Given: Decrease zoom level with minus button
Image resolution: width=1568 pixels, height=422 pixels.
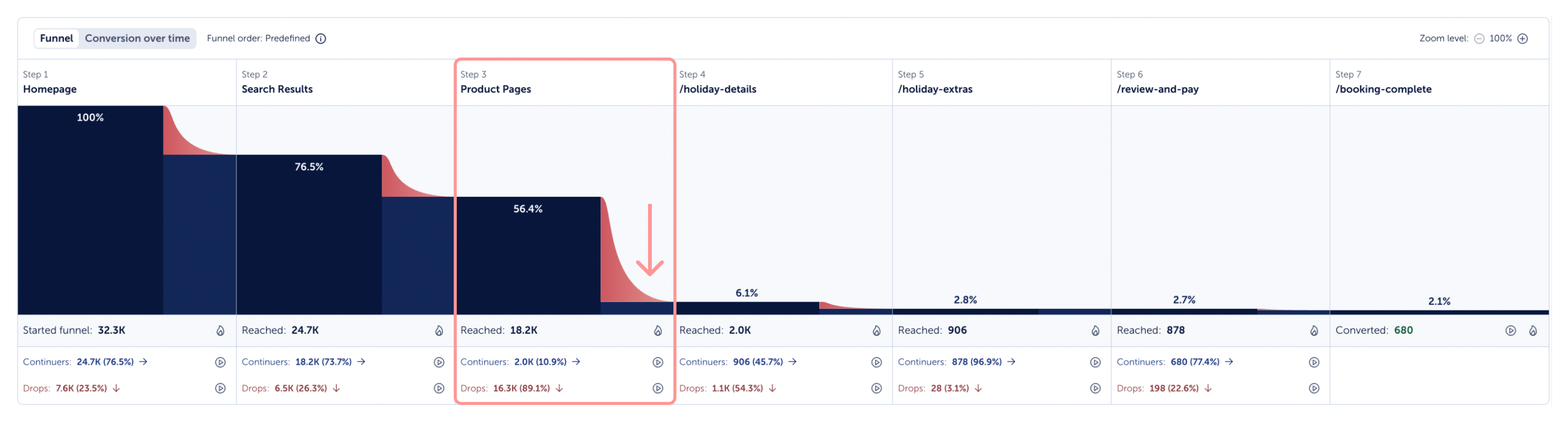Looking at the screenshot, I should pyautogui.click(x=1479, y=39).
